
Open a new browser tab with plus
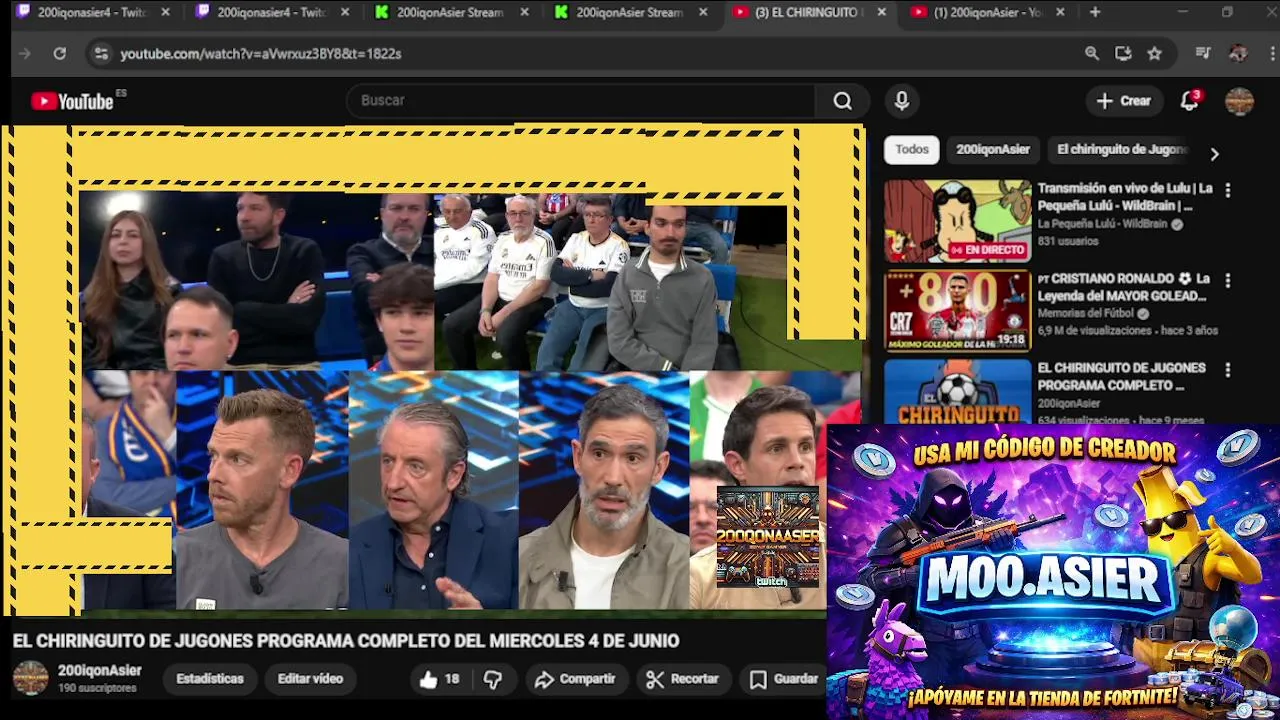tap(1095, 12)
